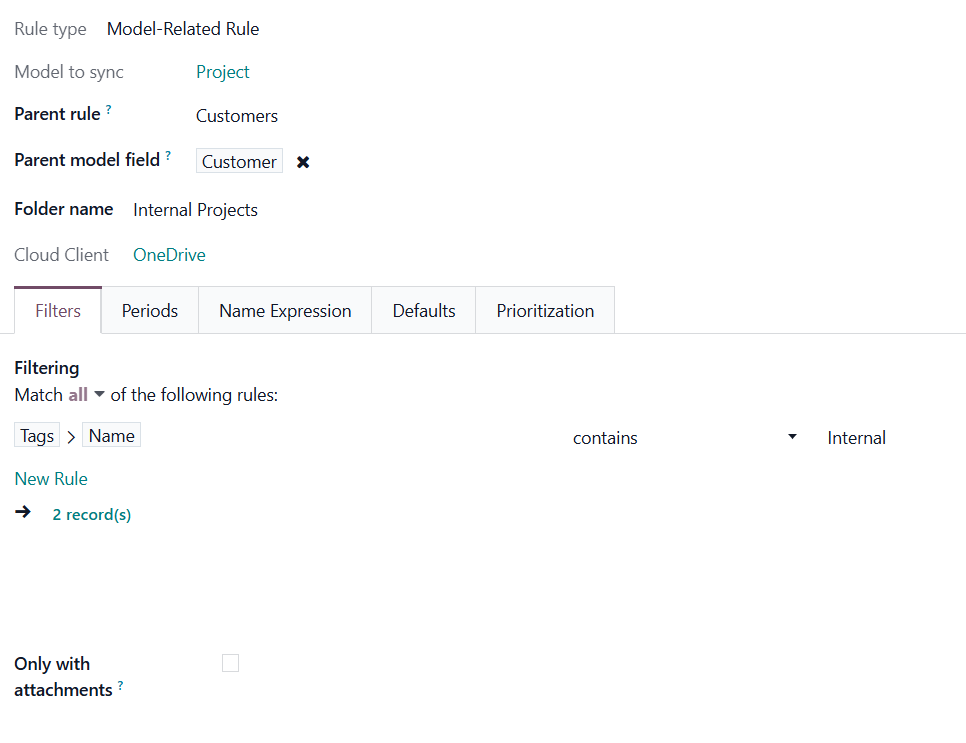Show help for Only with attachments
Screen dimensions: 966x743
(x=121, y=685)
